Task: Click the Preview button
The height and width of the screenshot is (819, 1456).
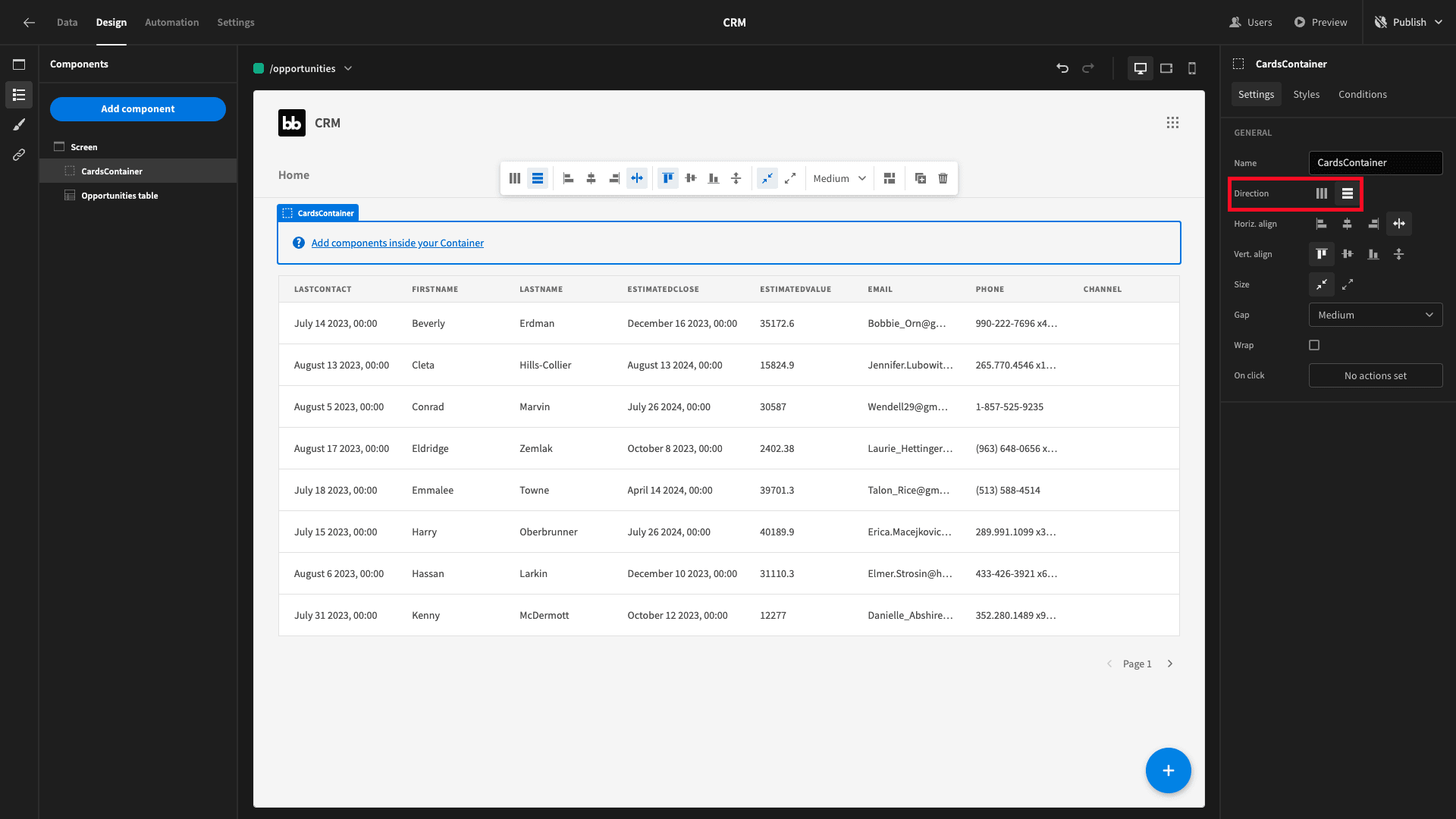Action: click(x=1320, y=22)
